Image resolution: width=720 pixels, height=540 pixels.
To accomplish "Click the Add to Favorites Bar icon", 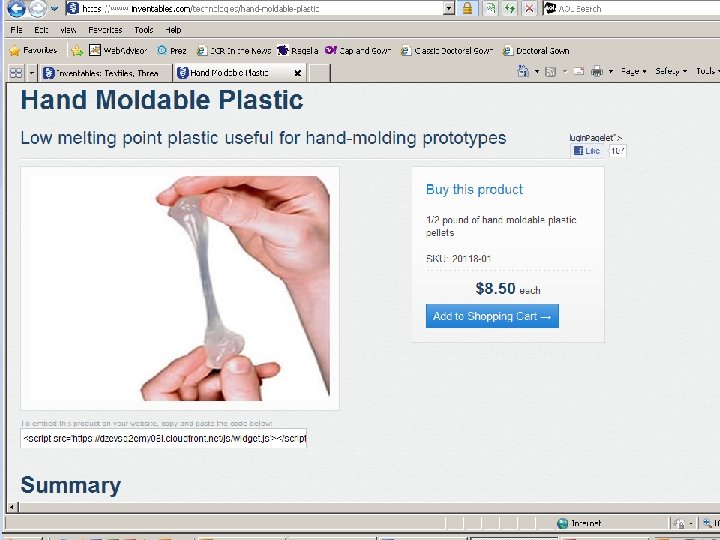I will point(77,51).
